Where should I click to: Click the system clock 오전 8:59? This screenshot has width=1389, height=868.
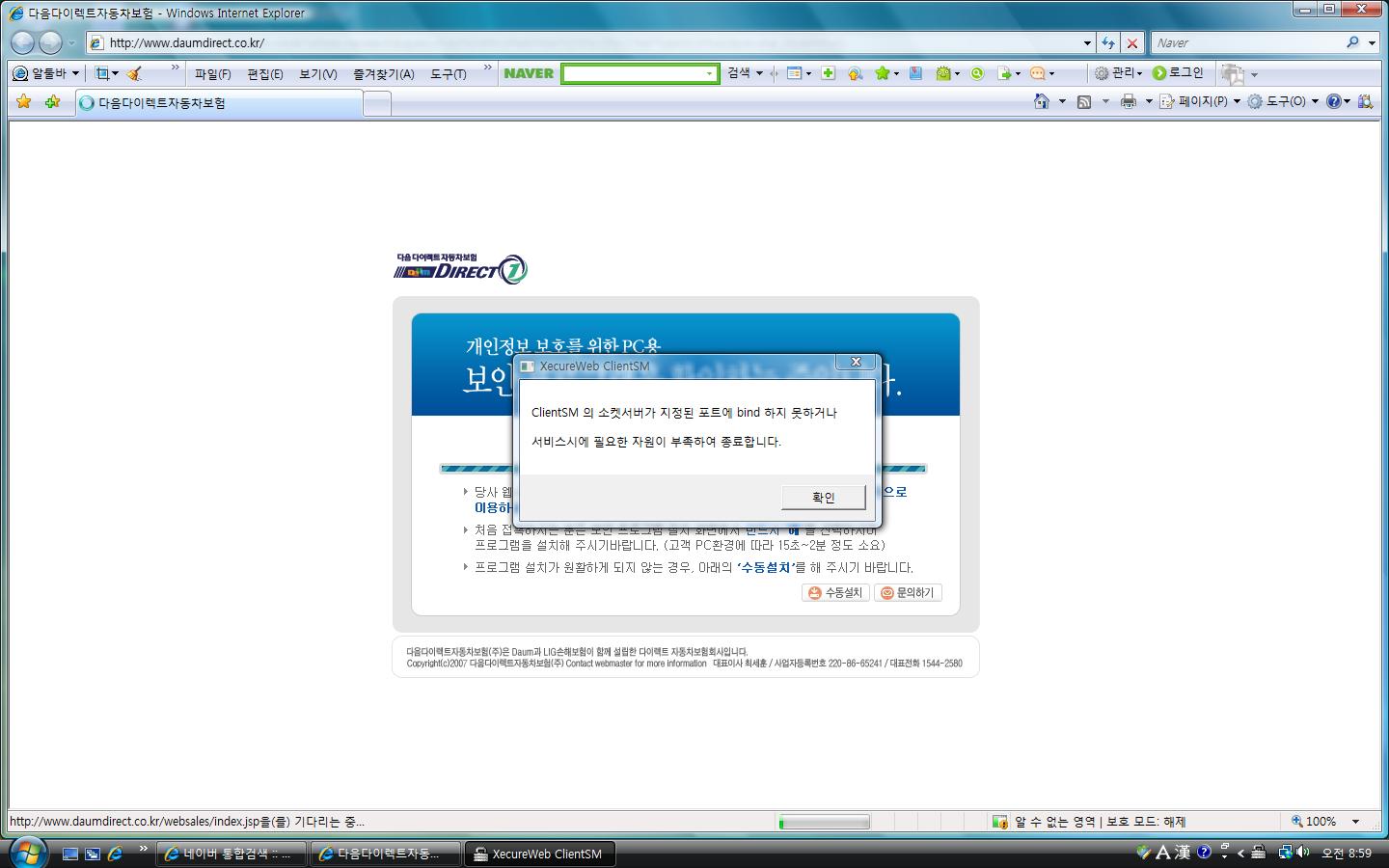1347,853
